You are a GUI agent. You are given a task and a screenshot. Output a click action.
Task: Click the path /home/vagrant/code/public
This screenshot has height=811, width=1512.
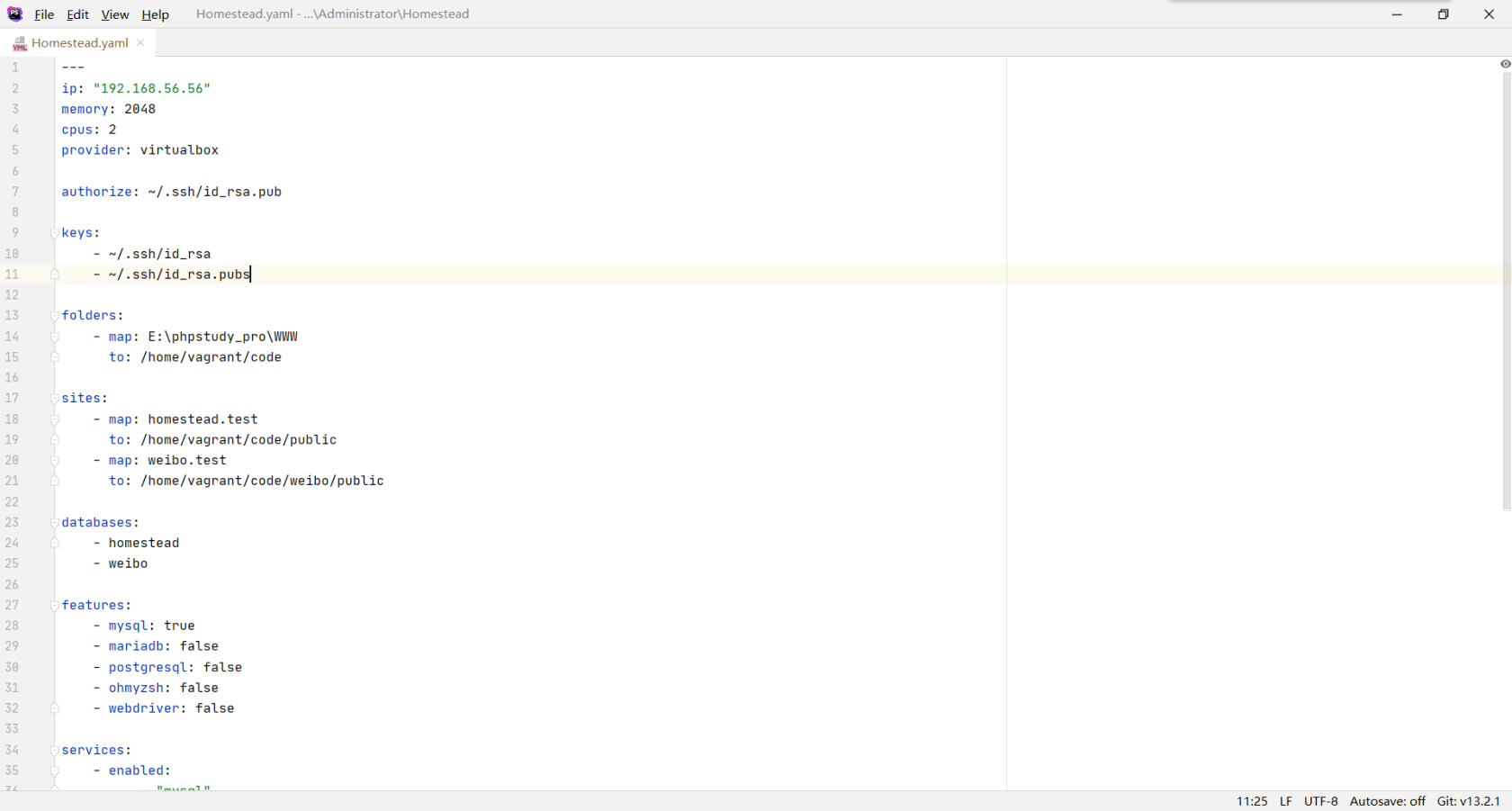[238, 440]
